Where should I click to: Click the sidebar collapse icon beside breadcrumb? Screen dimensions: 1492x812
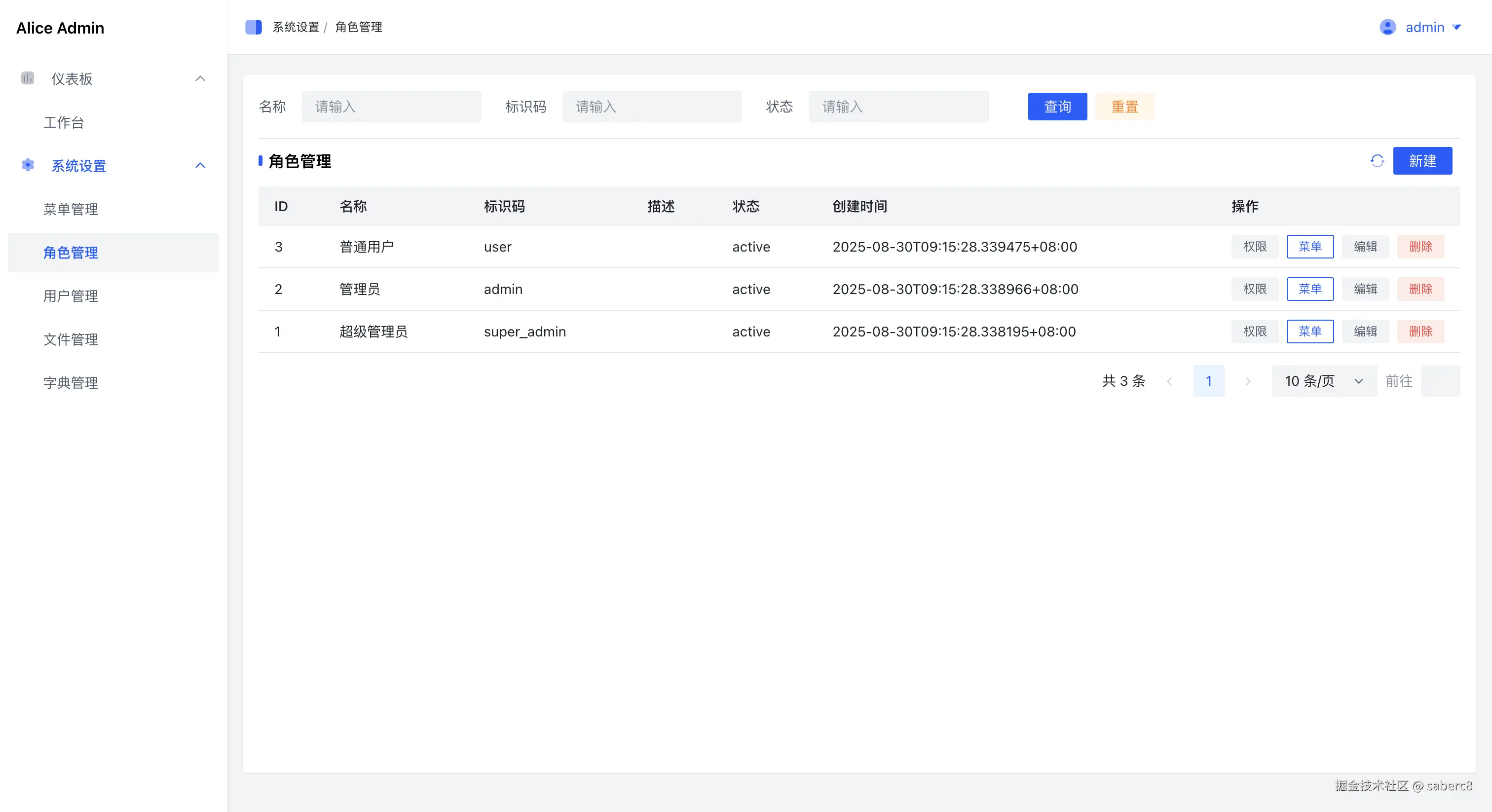point(253,27)
